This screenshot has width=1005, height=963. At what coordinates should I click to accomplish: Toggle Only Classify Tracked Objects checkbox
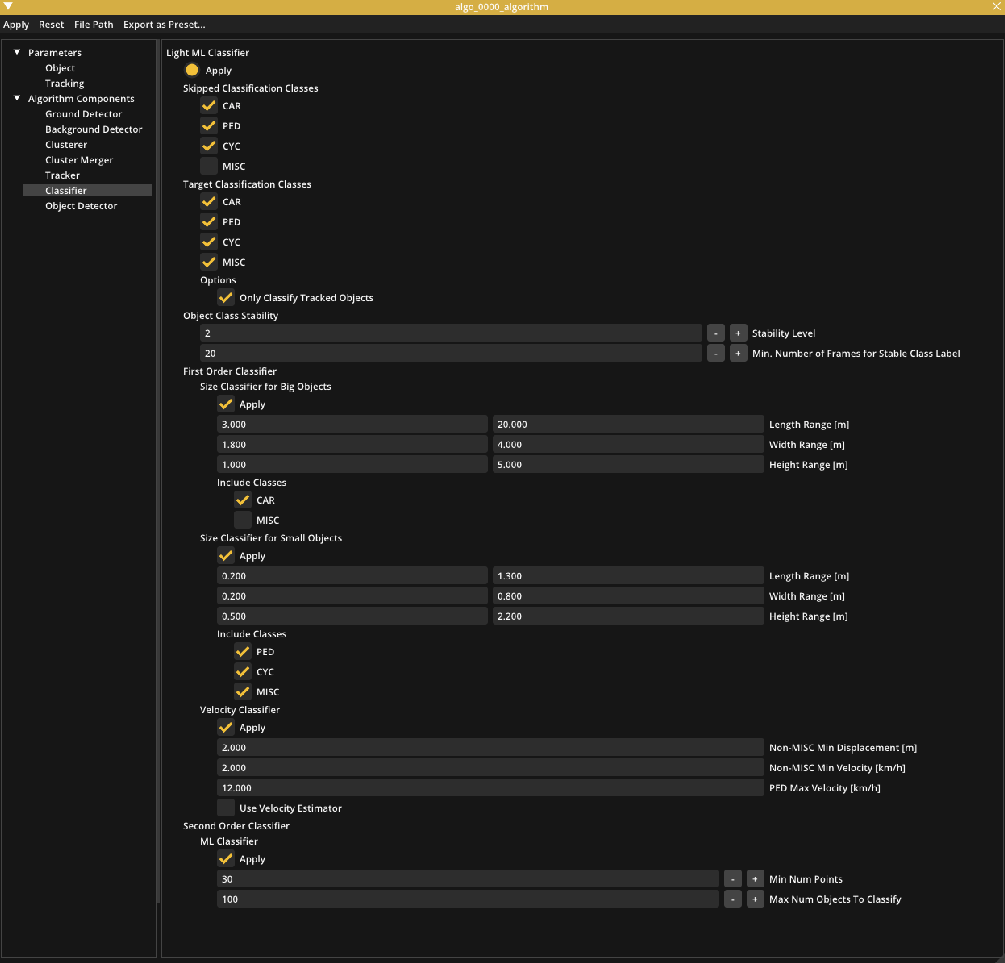coord(226,297)
